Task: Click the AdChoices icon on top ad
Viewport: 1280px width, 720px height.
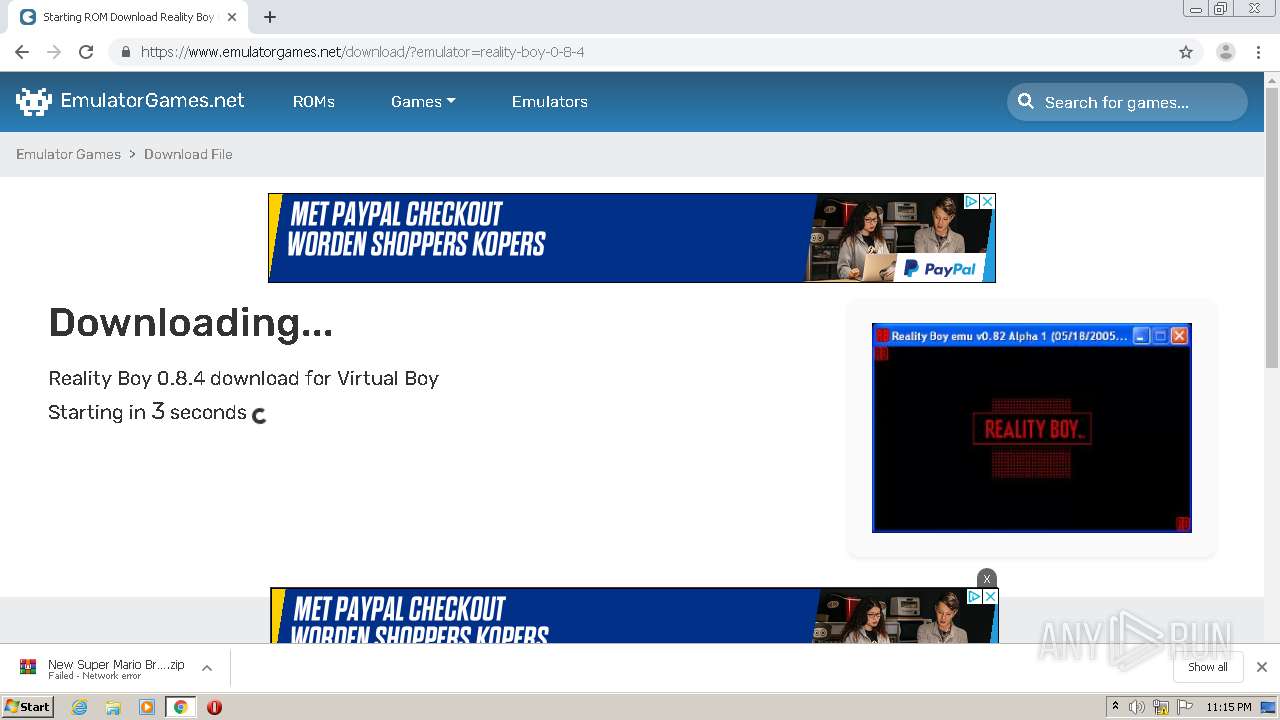Action: tap(971, 201)
